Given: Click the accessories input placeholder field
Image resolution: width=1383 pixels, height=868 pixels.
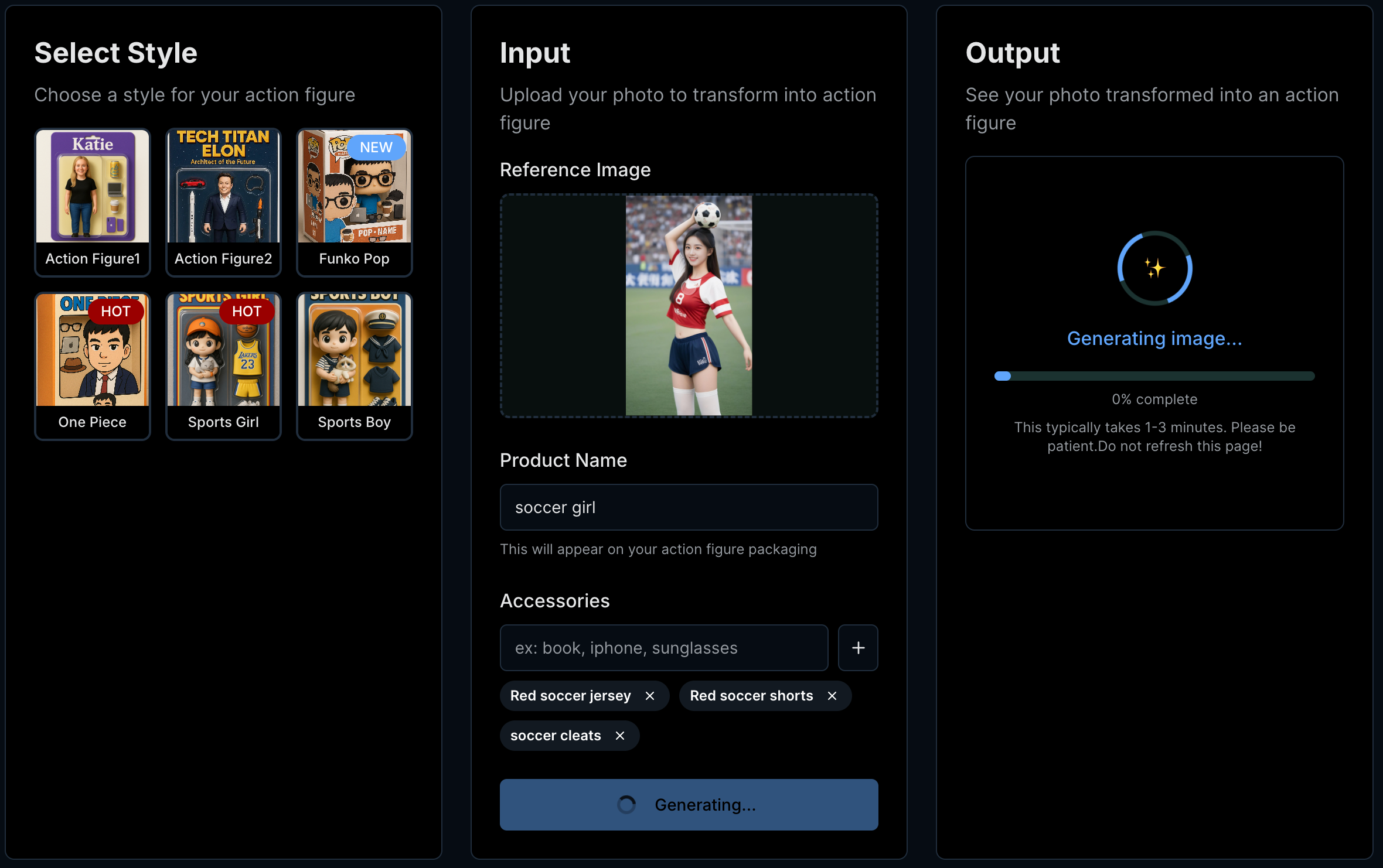Looking at the screenshot, I should coord(663,648).
